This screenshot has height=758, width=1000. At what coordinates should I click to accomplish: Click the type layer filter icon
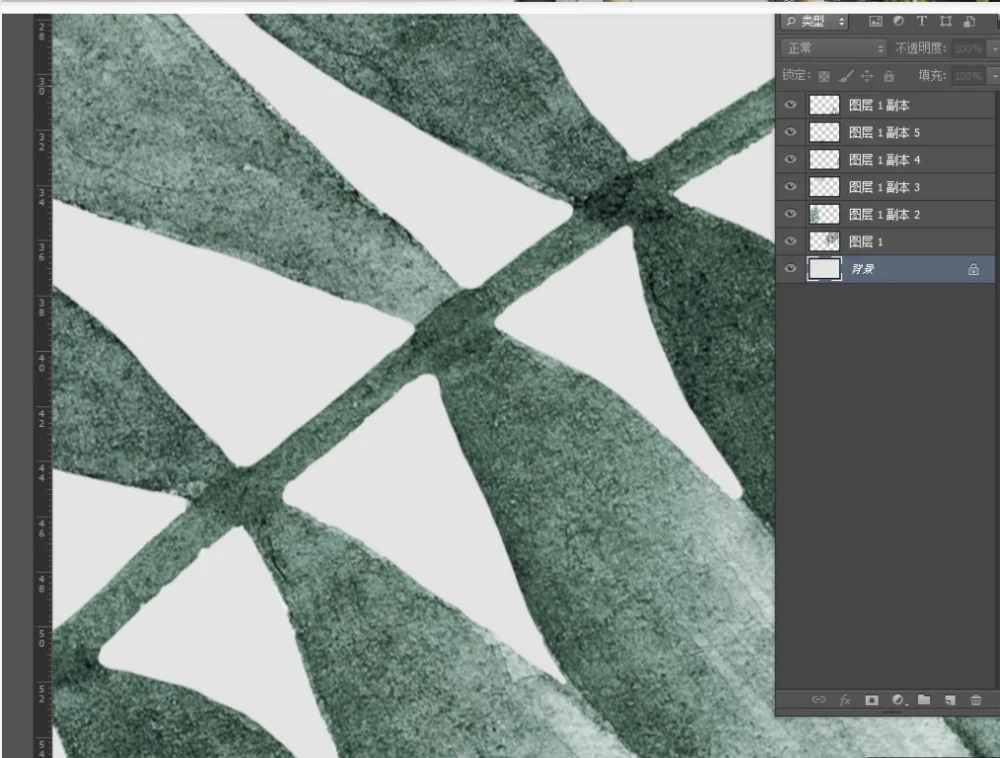(x=922, y=21)
